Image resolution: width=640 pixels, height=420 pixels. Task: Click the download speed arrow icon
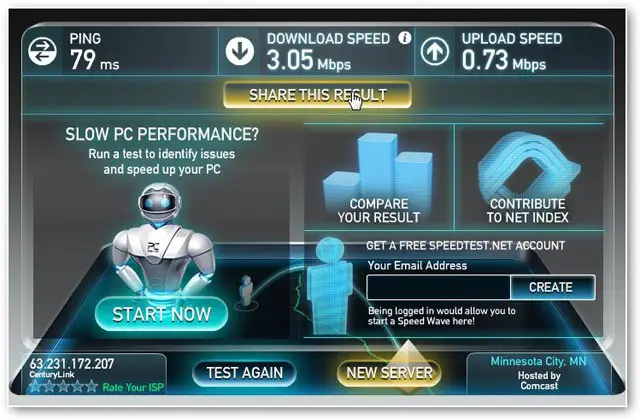click(240, 51)
